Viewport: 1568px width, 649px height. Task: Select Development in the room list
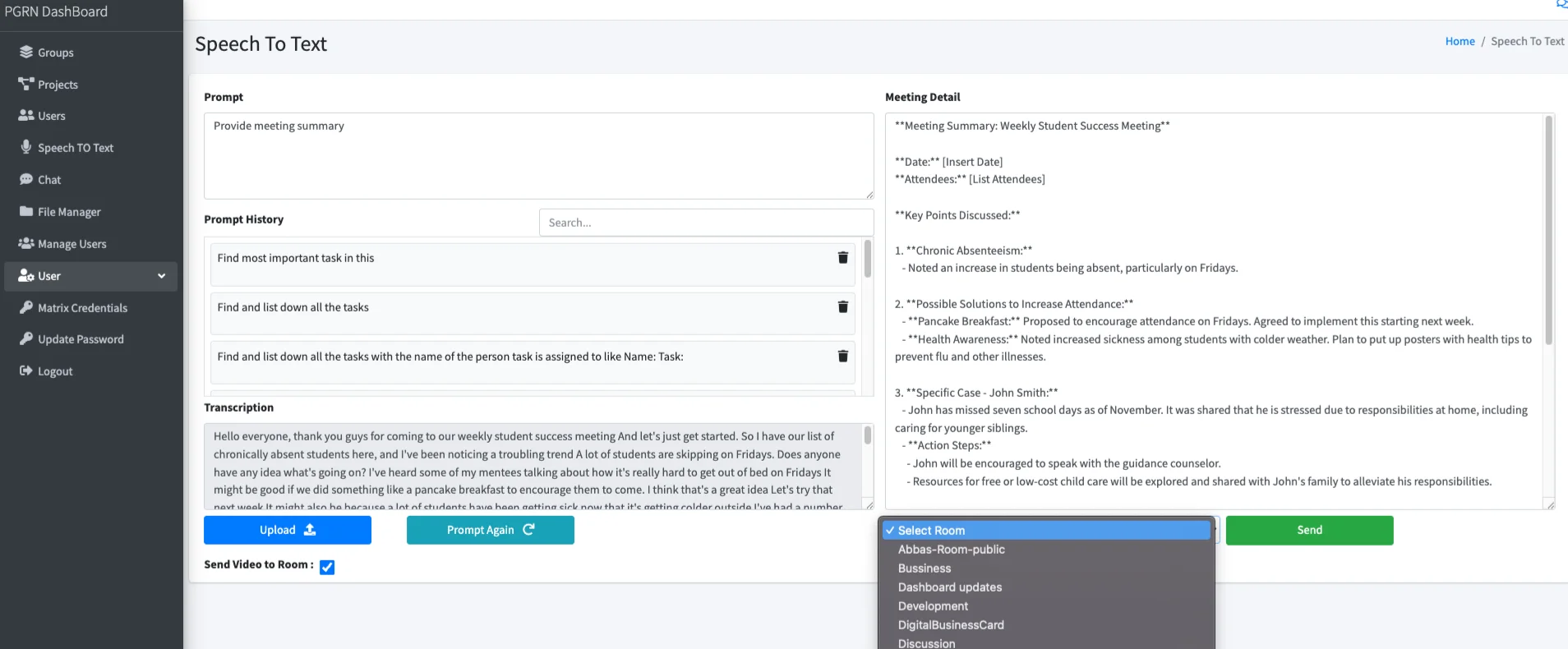pos(933,606)
